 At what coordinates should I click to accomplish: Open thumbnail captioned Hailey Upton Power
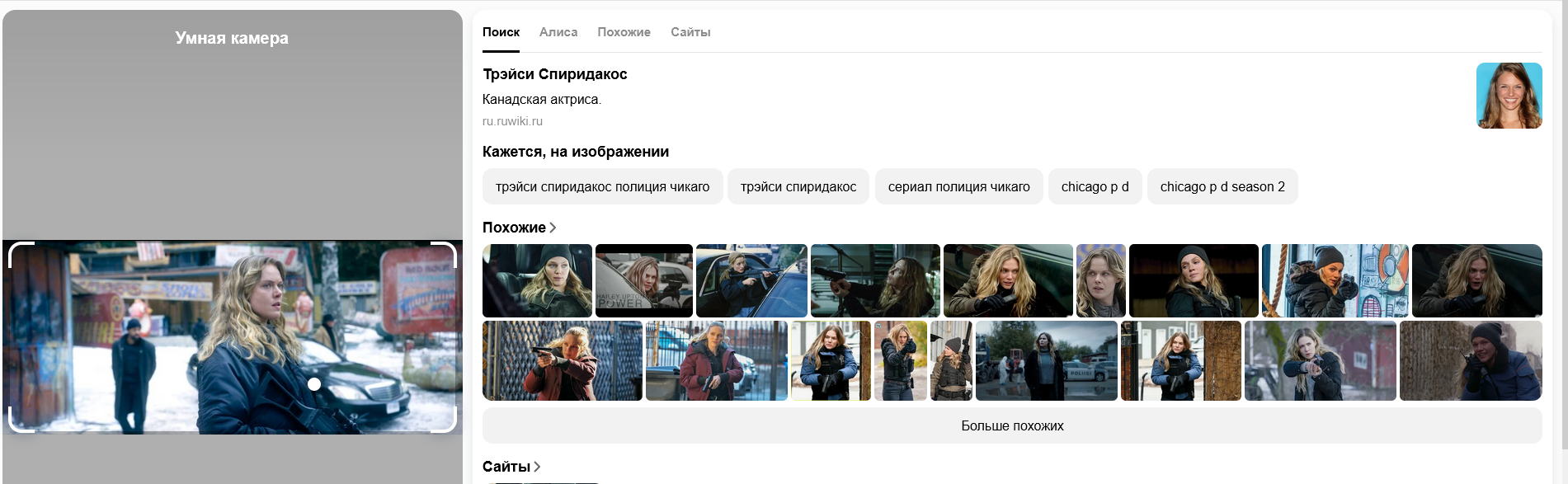tap(644, 280)
